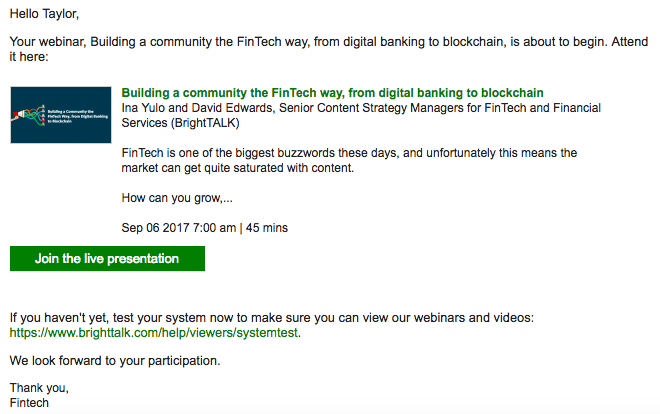Screen dimensions: 660x414
Task: Click the truncated 'How can you grow,...' text
Action: 177,198
